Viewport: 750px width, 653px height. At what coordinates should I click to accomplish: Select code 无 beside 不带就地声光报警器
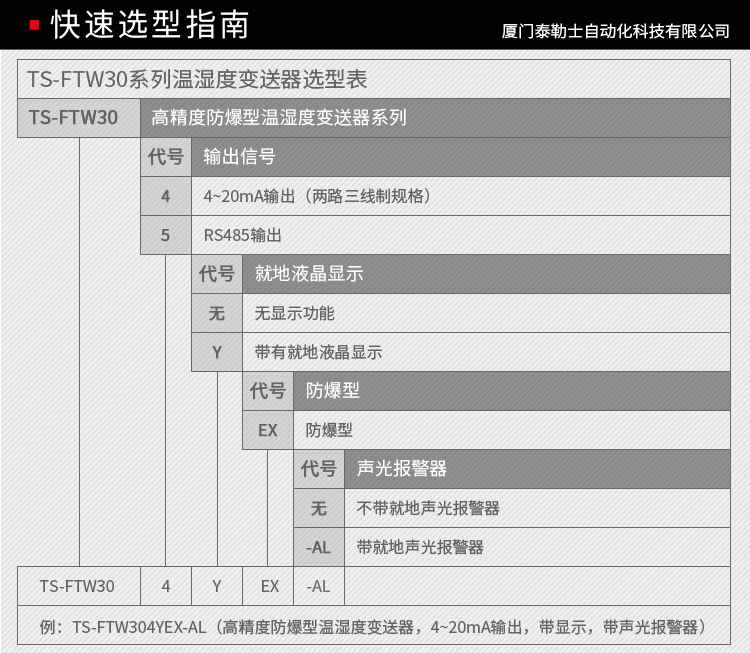coord(319,509)
